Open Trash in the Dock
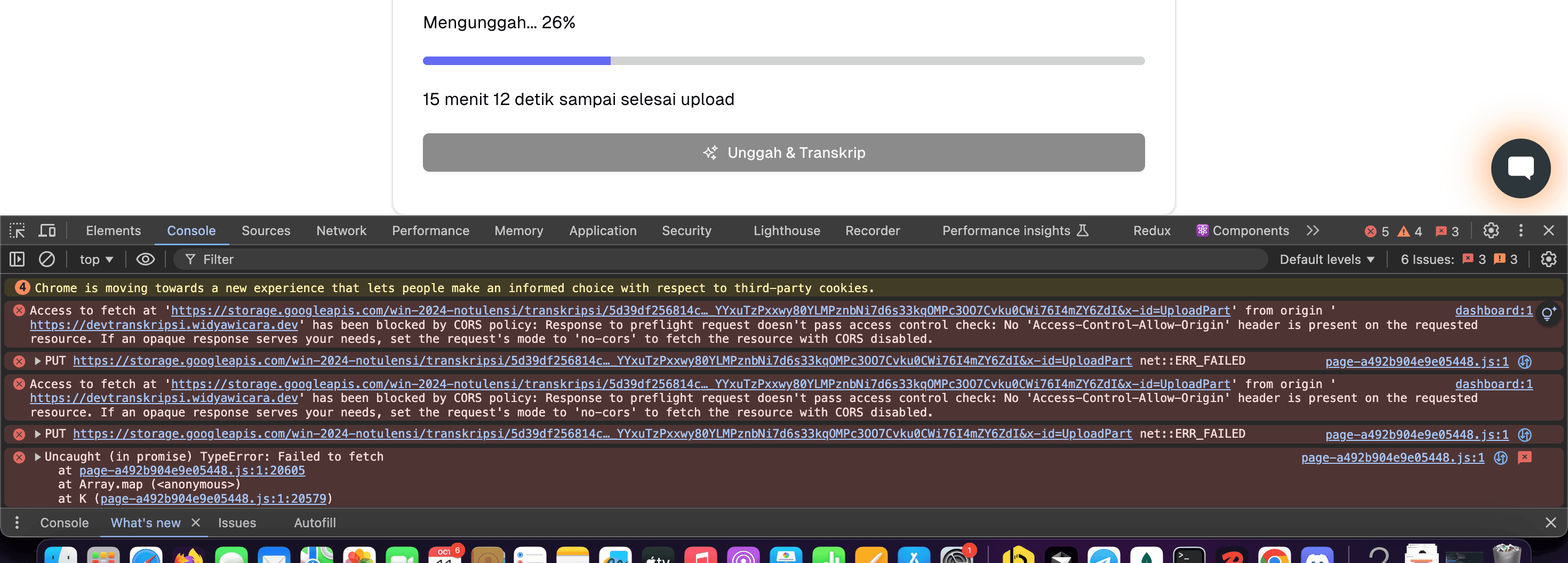Screen dimensions: 1568x563 pos(1507,554)
